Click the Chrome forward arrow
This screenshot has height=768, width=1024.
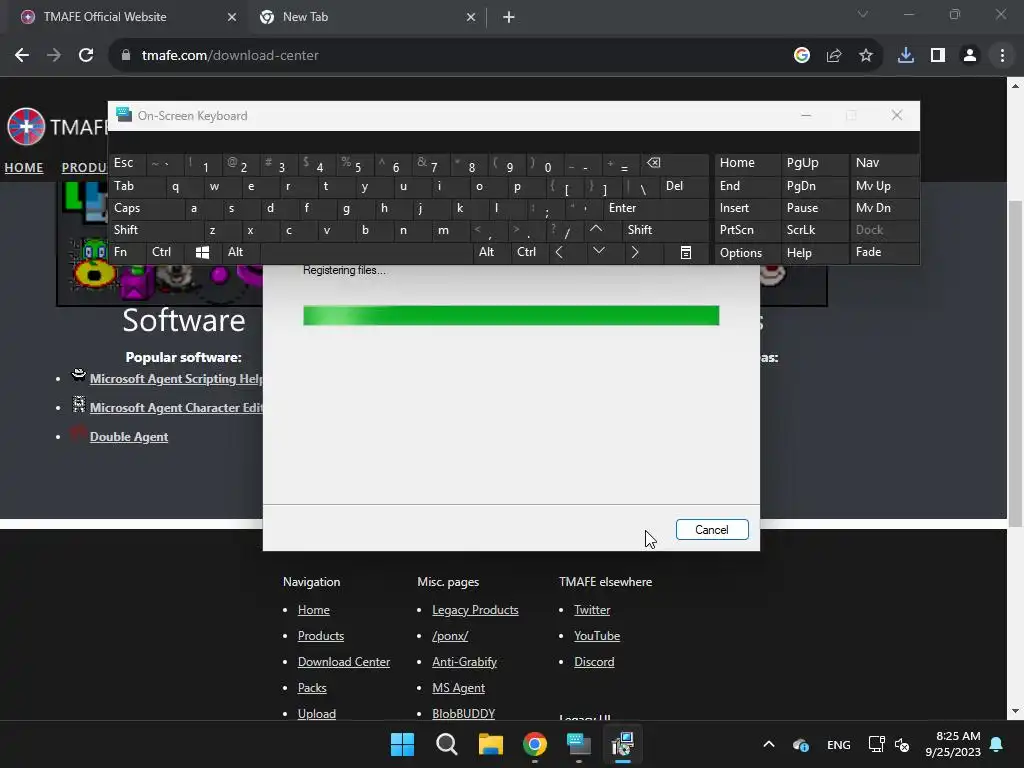tap(54, 56)
